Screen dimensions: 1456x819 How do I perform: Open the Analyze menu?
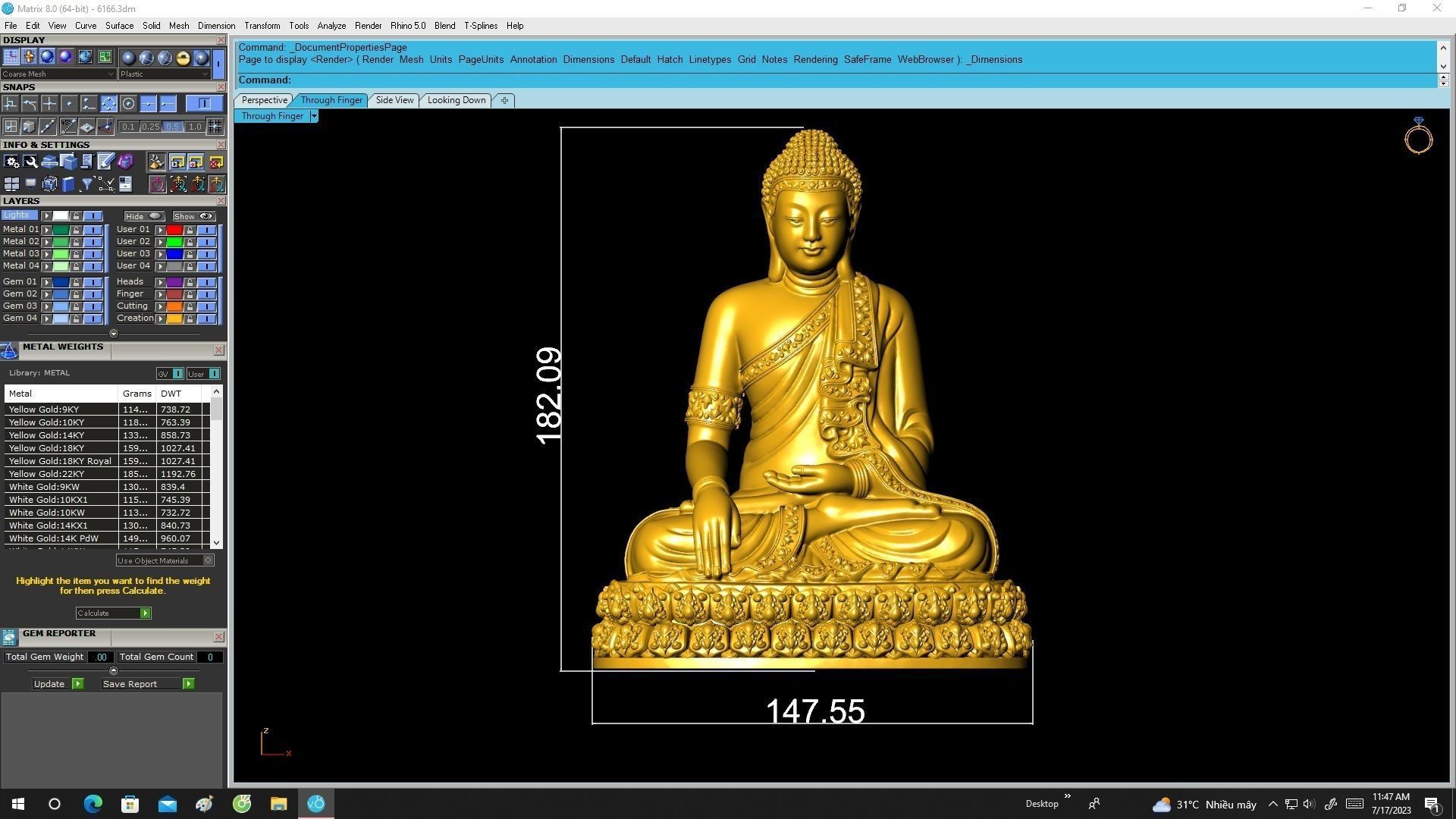click(331, 26)
